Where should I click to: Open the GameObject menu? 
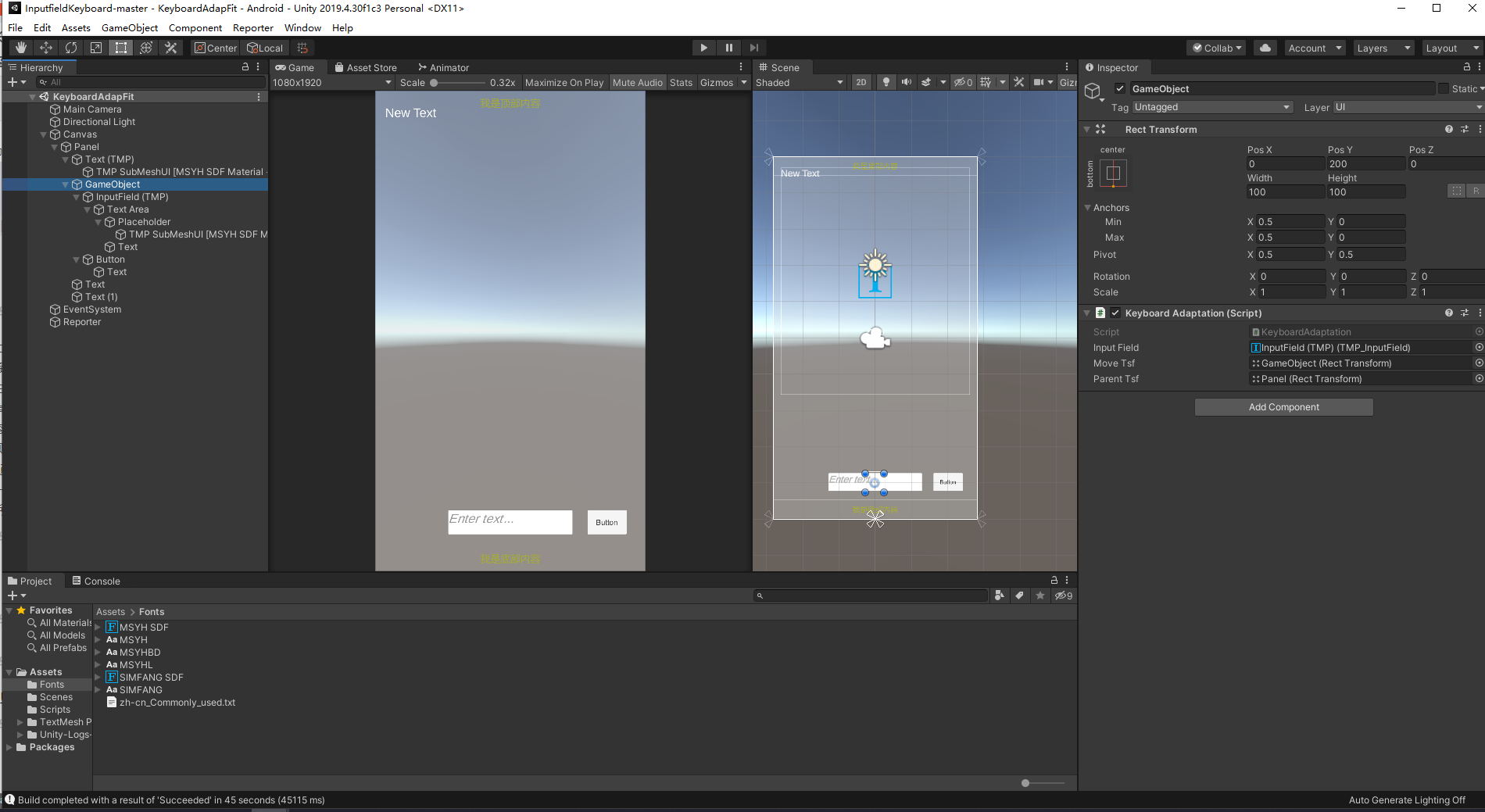(x=130, y=27)
